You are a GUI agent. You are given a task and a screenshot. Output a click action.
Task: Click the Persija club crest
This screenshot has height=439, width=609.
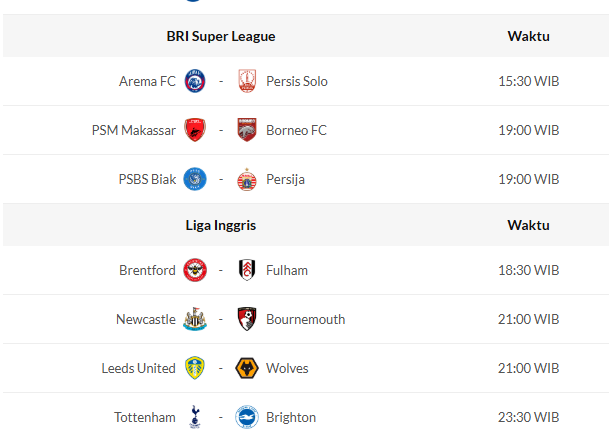[247, 179]
